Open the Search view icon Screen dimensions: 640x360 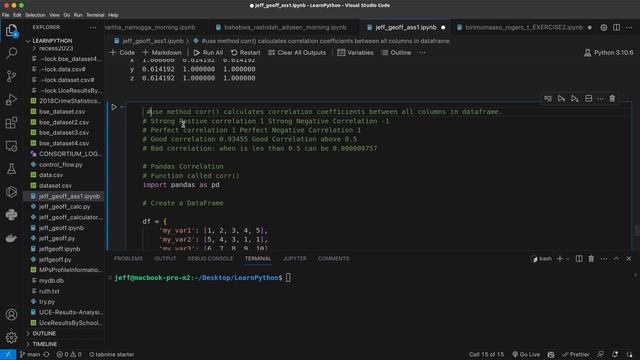tap(11, 53)
